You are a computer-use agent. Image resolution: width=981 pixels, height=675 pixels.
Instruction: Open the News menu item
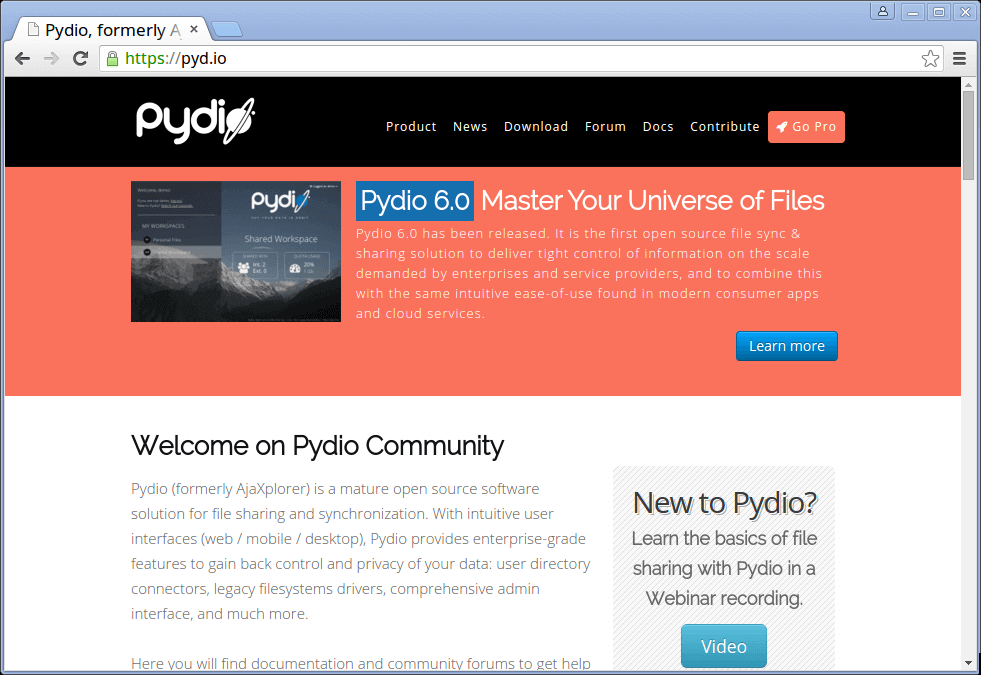tap(470, 127)
